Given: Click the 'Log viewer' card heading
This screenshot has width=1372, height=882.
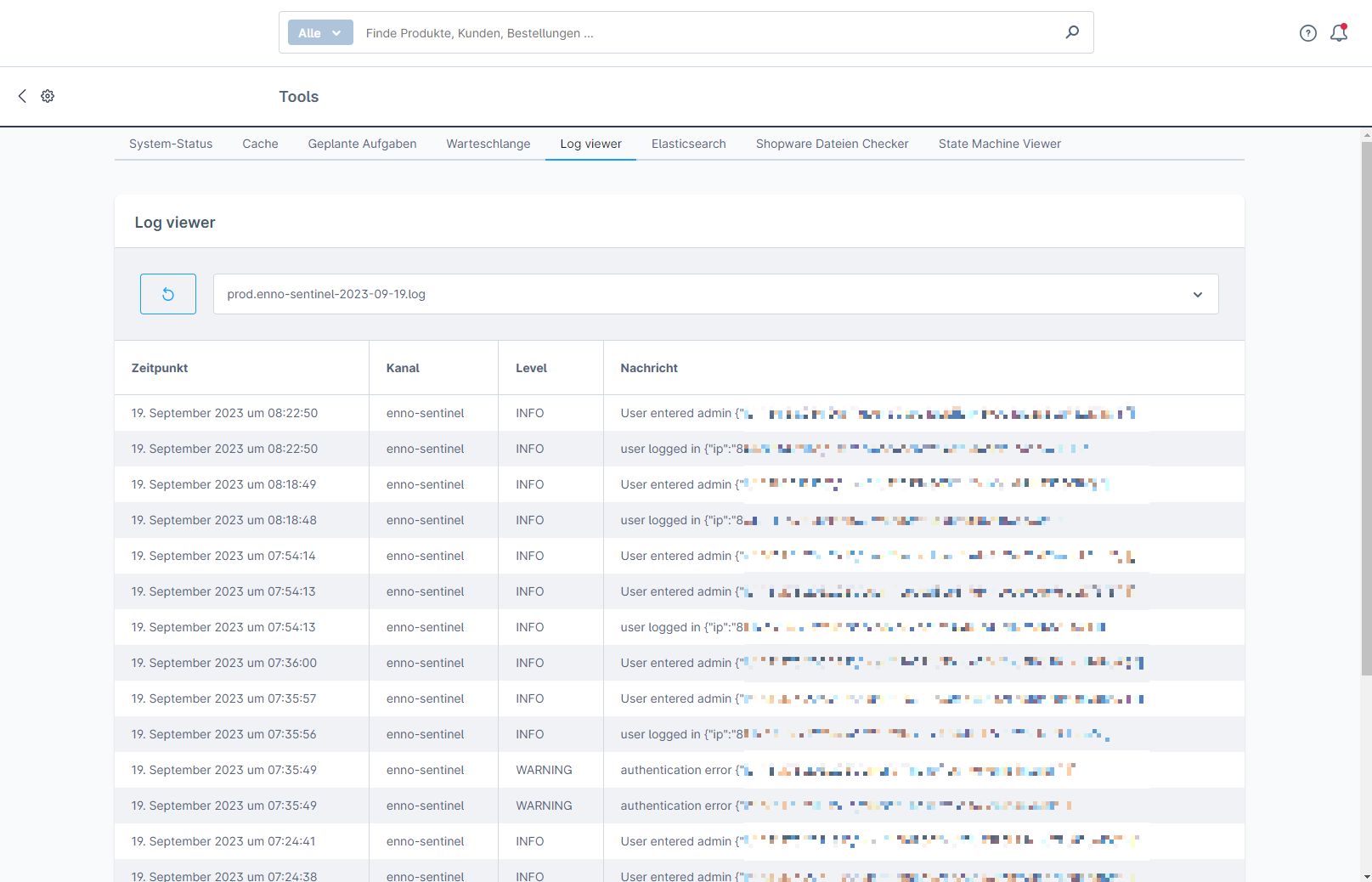Looking at the screenshot, I should [x=175, y=223].
